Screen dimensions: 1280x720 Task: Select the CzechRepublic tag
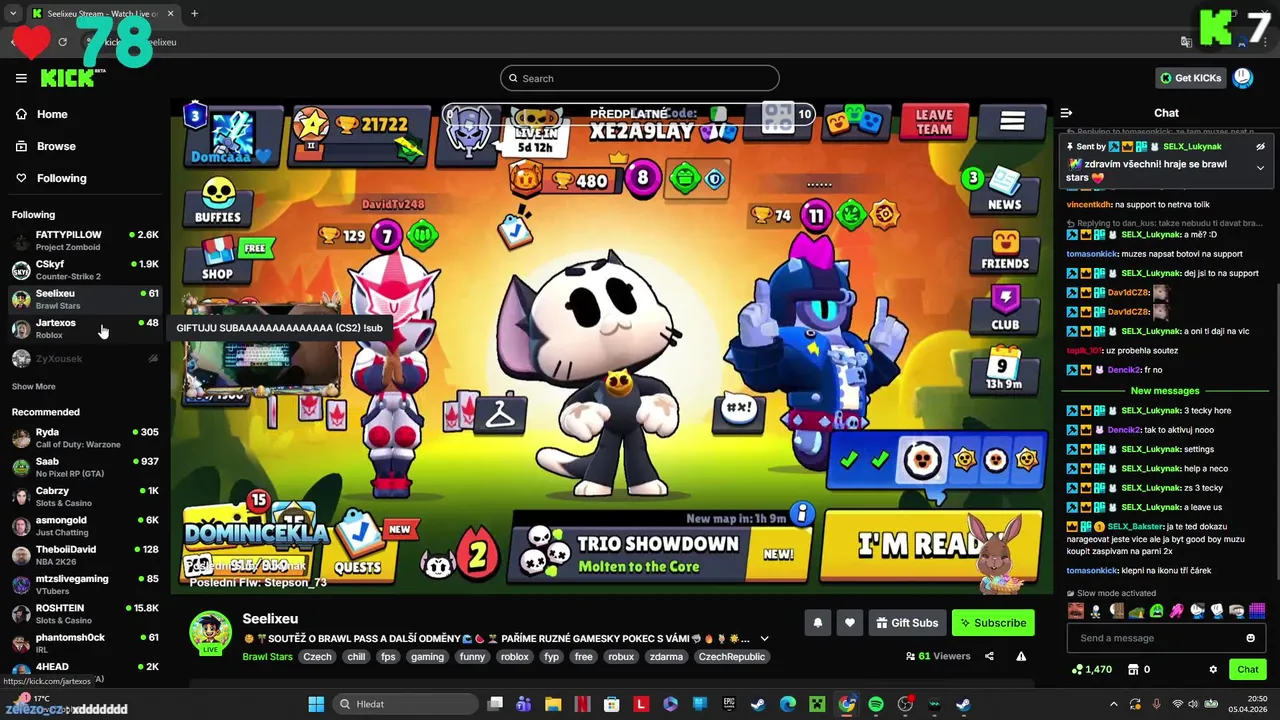(x=734, y=657)
